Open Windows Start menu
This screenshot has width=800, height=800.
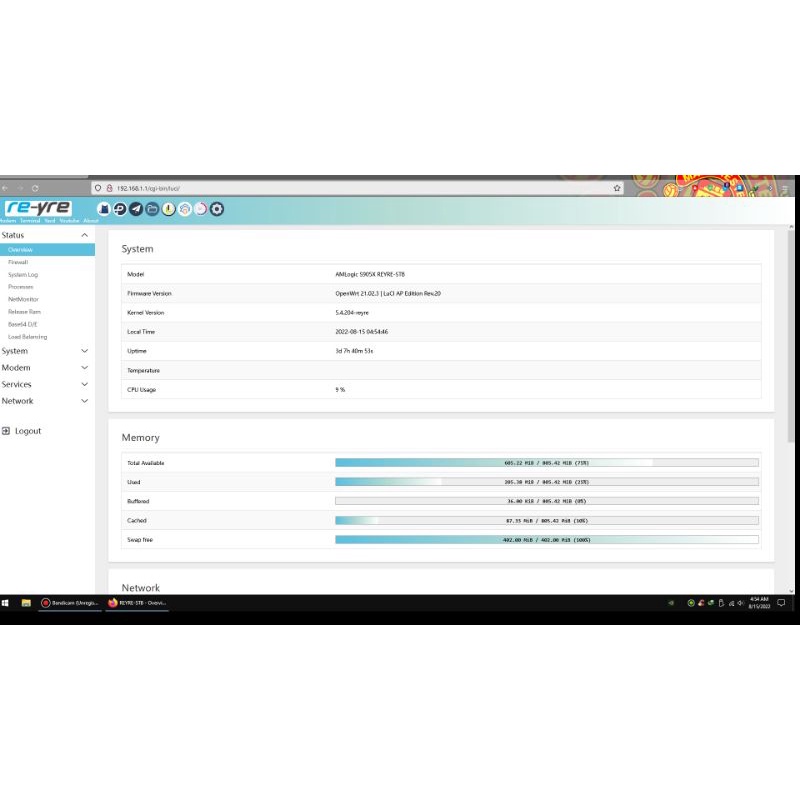5,603
